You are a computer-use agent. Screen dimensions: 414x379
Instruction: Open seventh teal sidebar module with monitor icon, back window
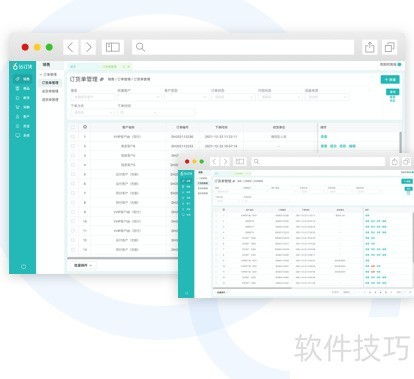(x=23, y=135)
